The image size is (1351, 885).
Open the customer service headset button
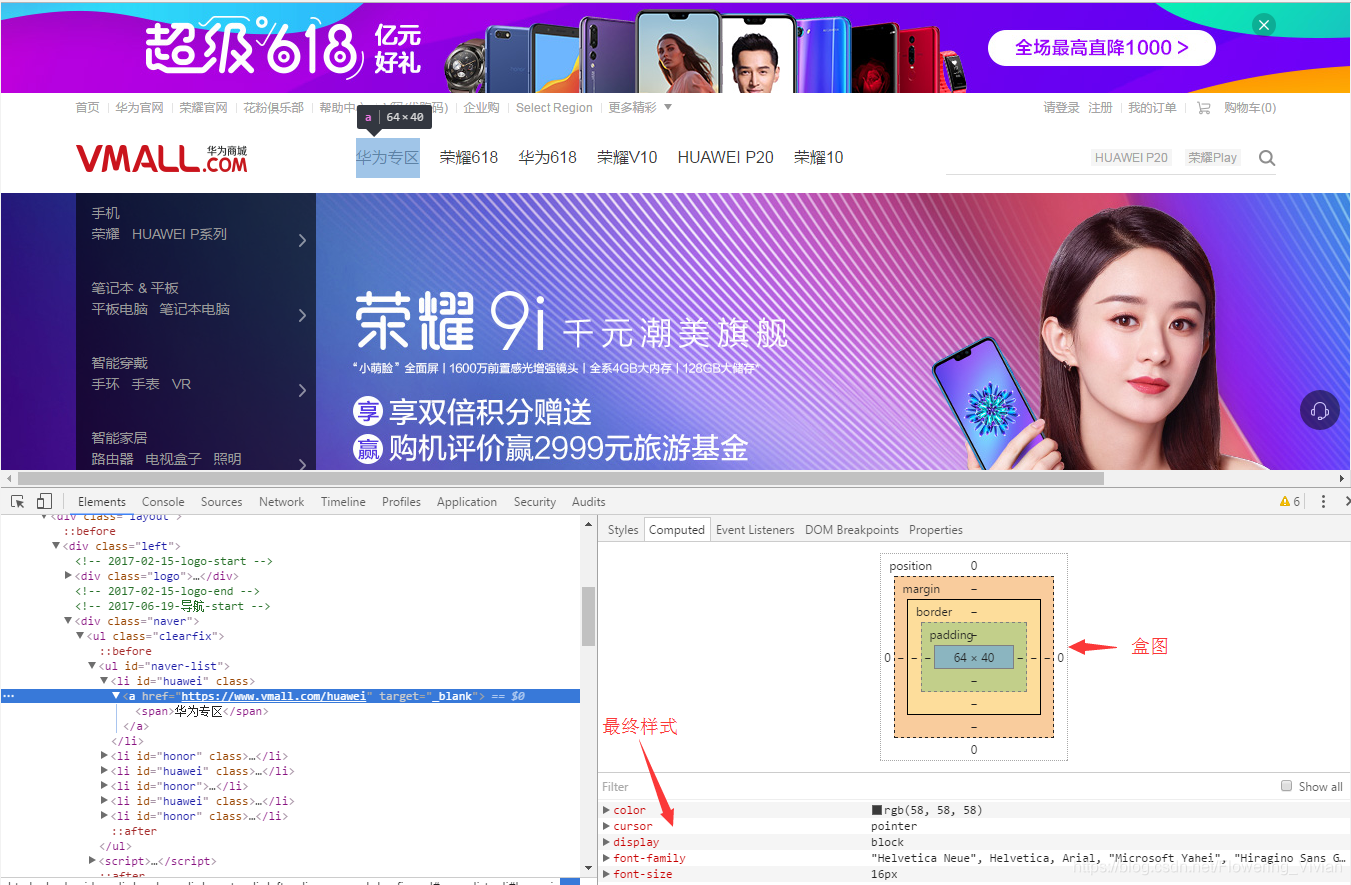[1319, 410]
